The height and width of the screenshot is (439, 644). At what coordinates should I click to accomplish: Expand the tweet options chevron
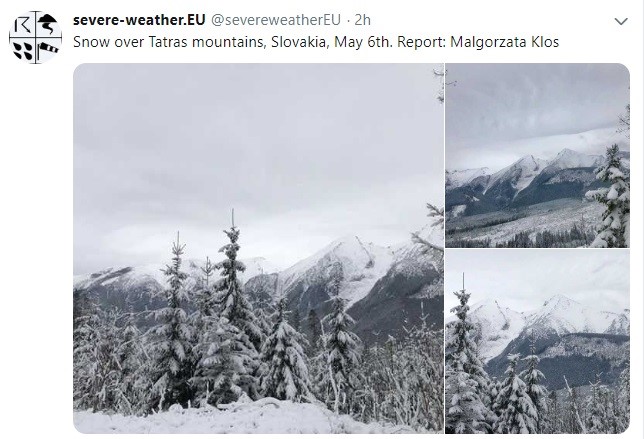tap(621, 21)
